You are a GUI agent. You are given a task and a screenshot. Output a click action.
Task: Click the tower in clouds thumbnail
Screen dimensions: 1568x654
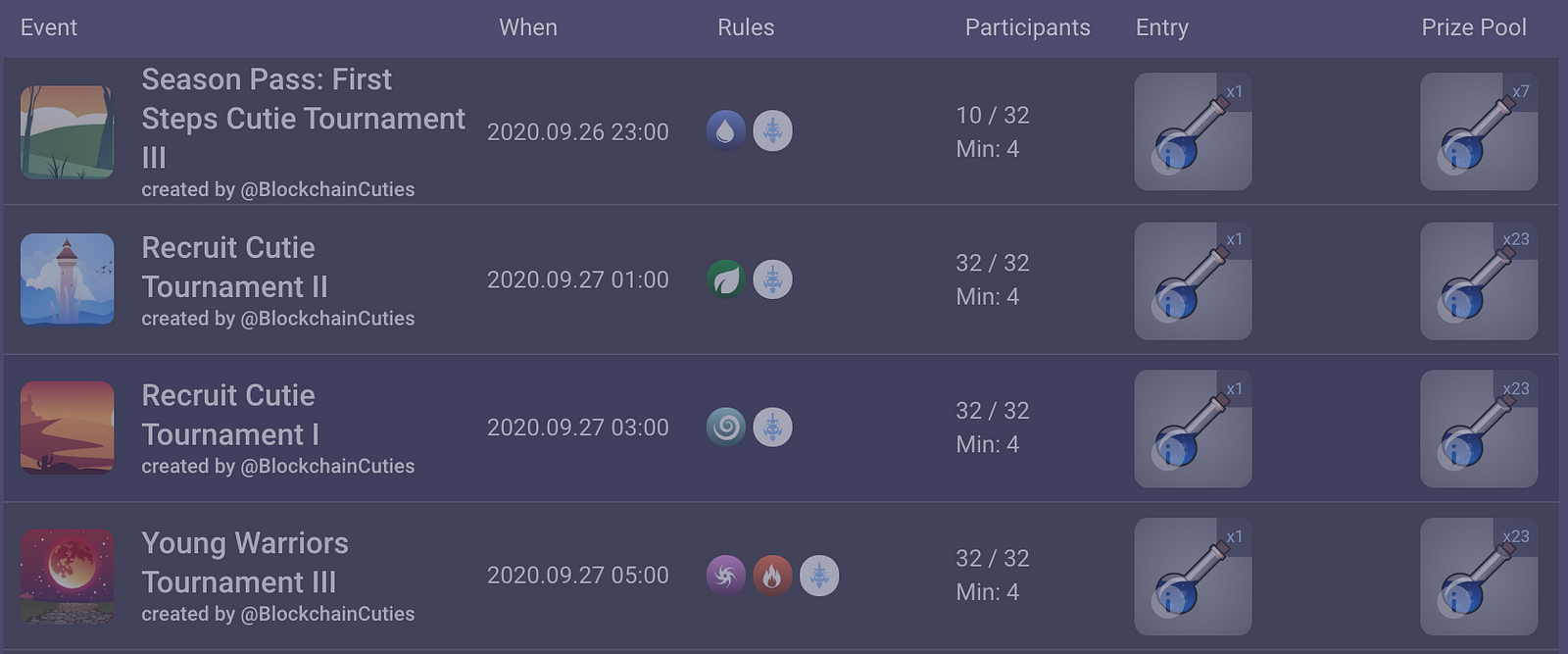(x=68, y=279)
